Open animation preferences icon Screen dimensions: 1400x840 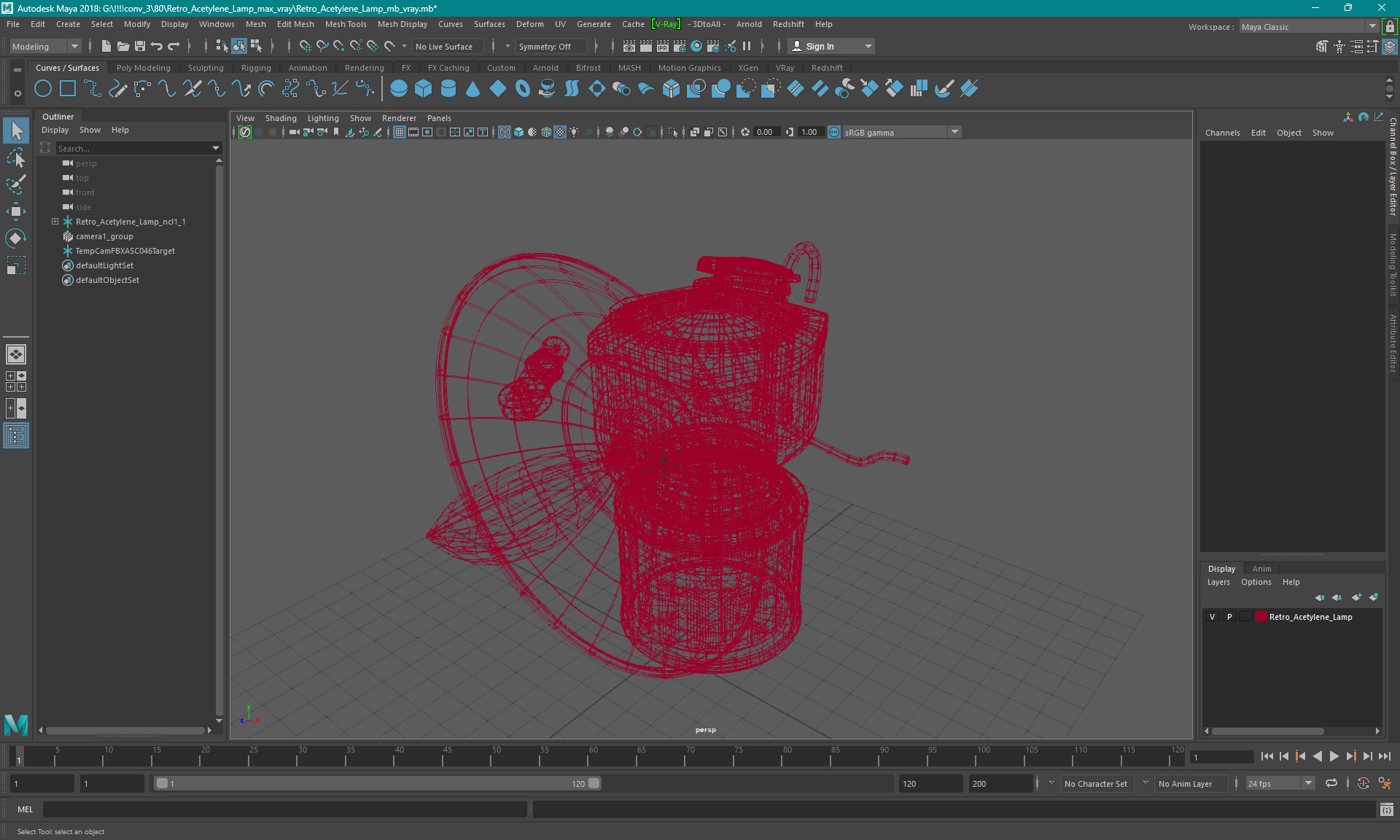[1385, 784]
